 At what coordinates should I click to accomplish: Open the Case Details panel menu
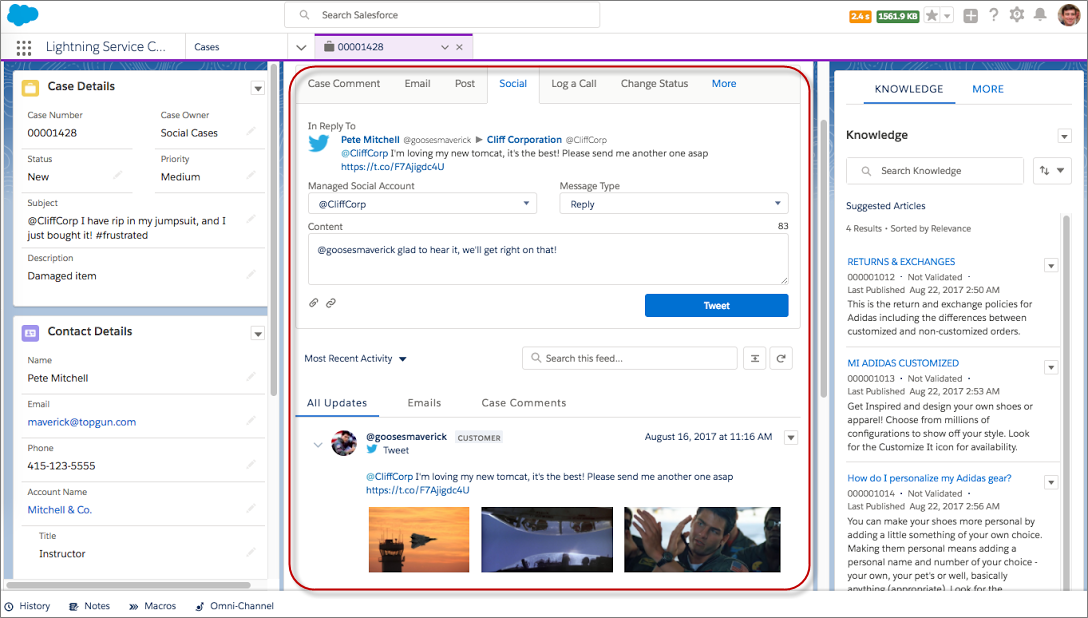pyautogui.click(x=258, y=88)
